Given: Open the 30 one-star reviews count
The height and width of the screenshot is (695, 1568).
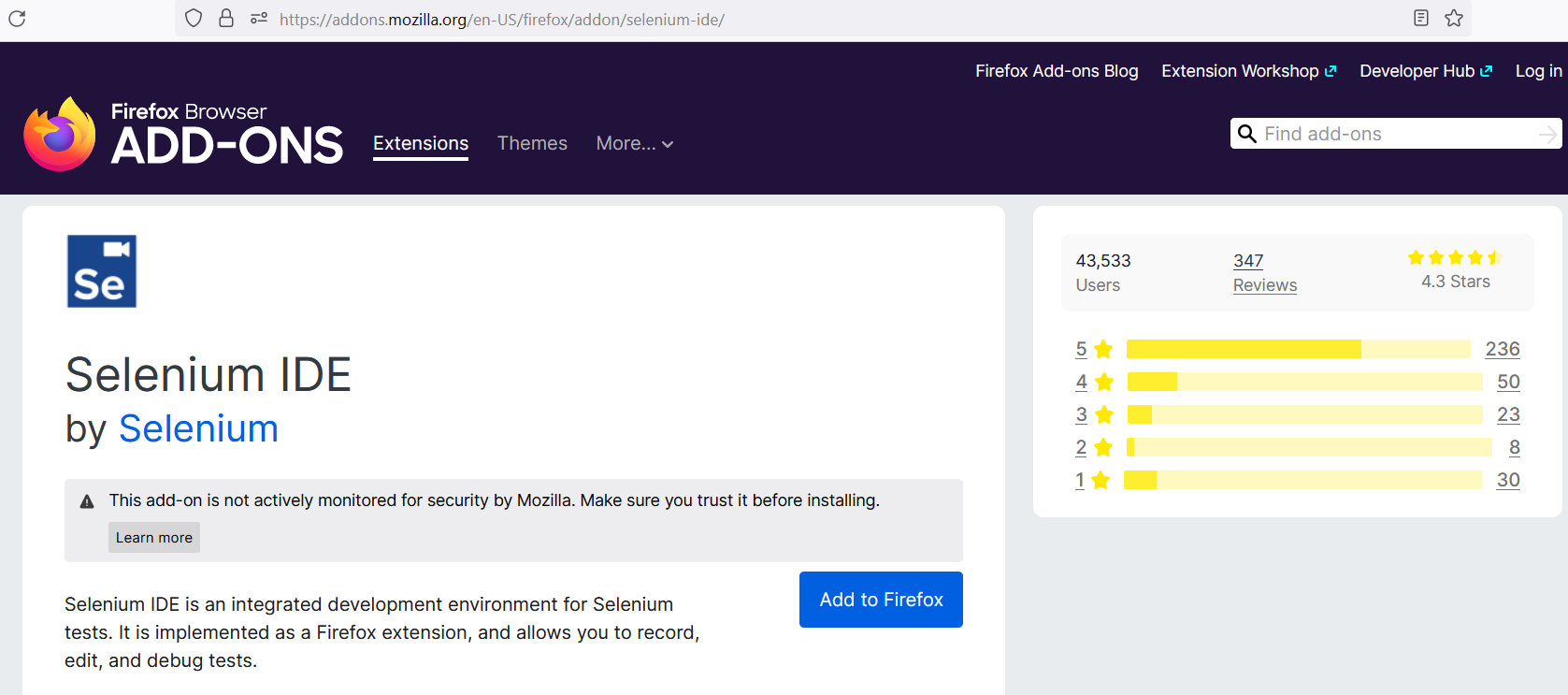Looking at the screenshot, I should (1508, 480).
